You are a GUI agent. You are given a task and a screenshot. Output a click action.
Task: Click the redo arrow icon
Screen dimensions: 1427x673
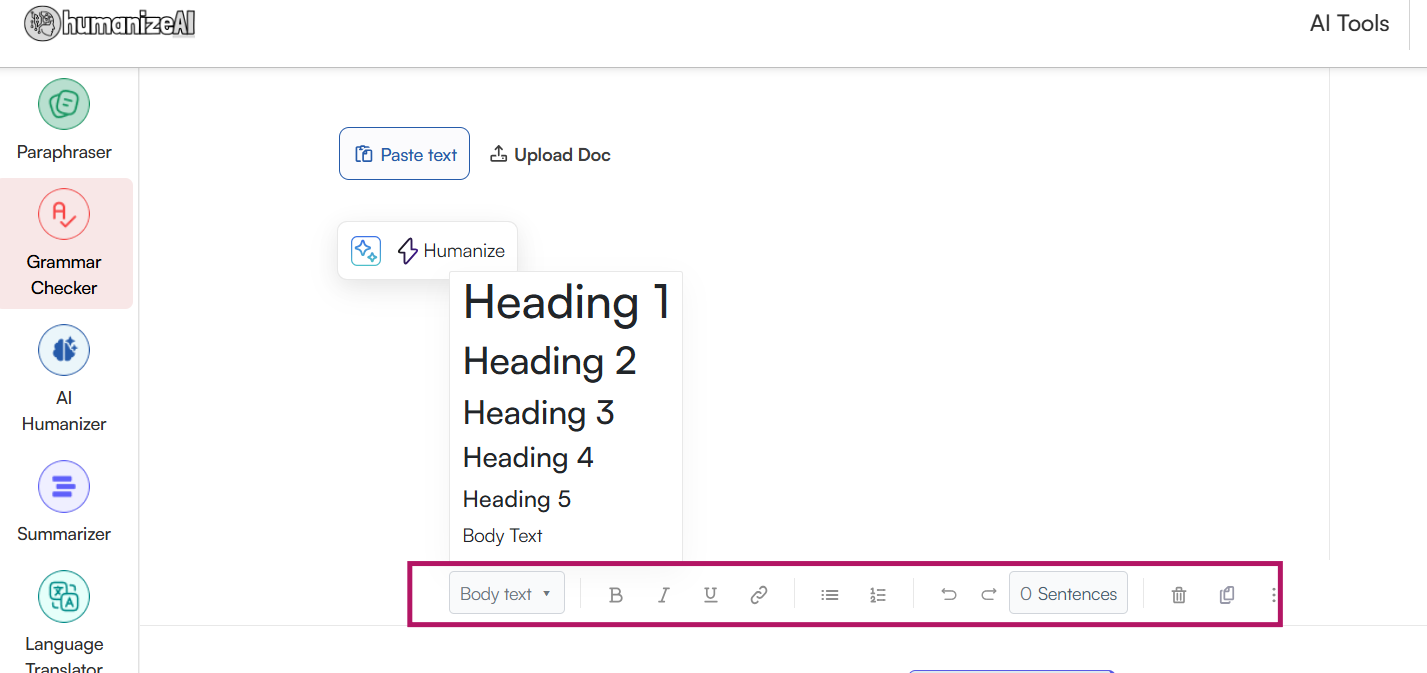[x=988, y=595]
